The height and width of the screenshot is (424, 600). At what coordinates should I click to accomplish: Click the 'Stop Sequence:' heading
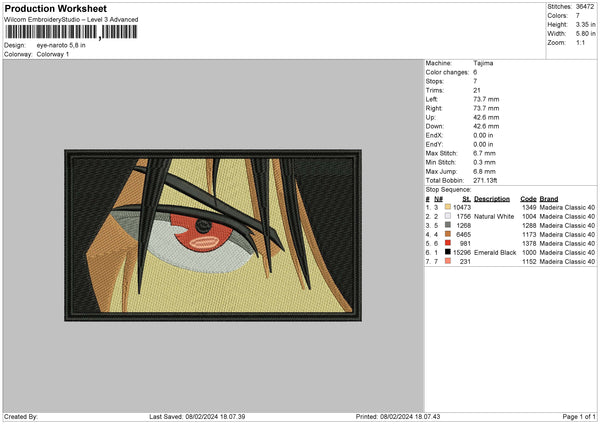pos(448,190)
